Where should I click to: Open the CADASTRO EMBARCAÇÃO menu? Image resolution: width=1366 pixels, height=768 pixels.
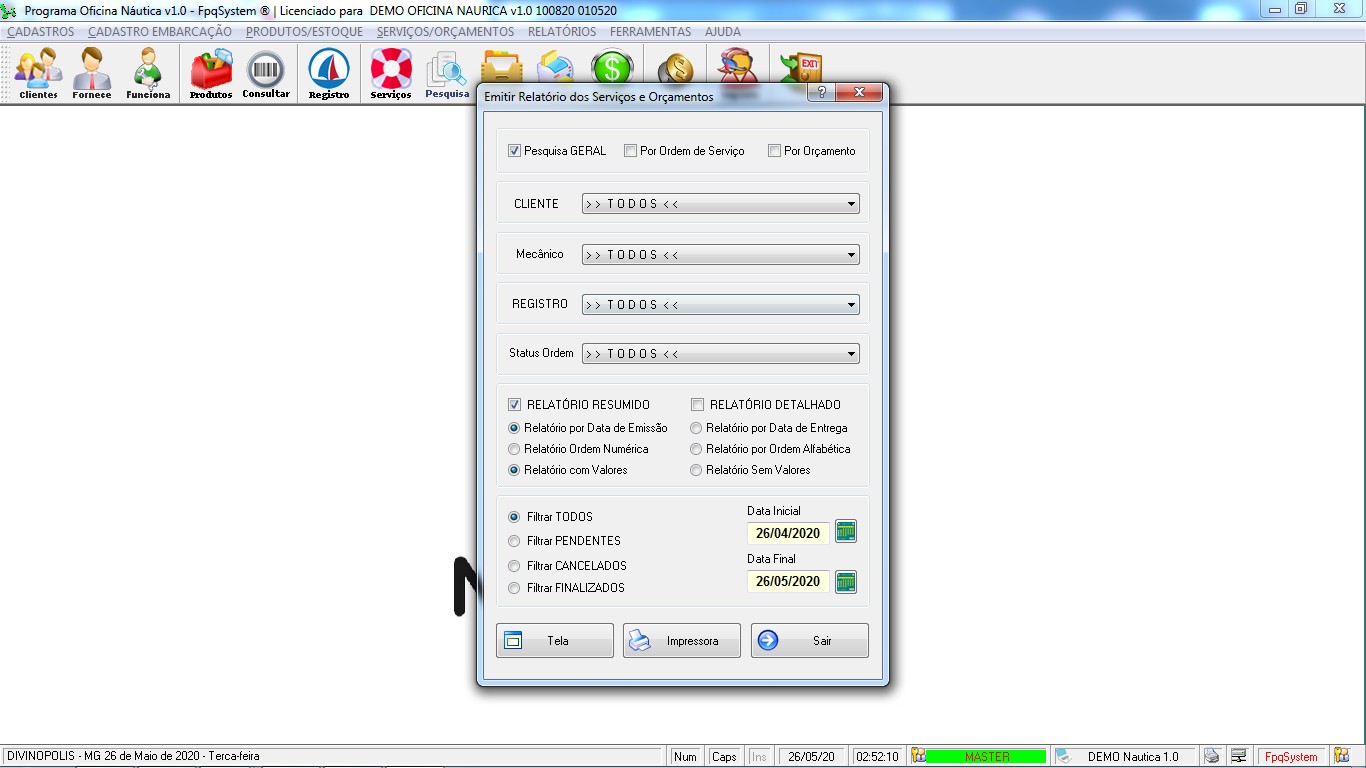(x=160, y=32)
